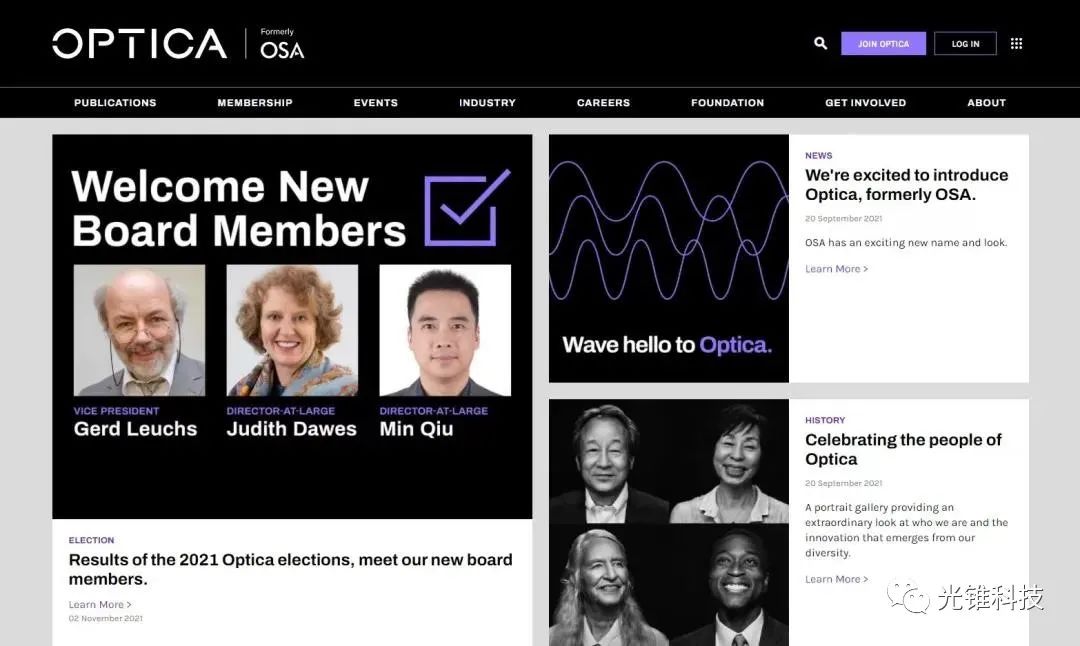Click the JOIN OPTICA button
This screenshot has width=1080, height=646.
(x=883, y=44)
